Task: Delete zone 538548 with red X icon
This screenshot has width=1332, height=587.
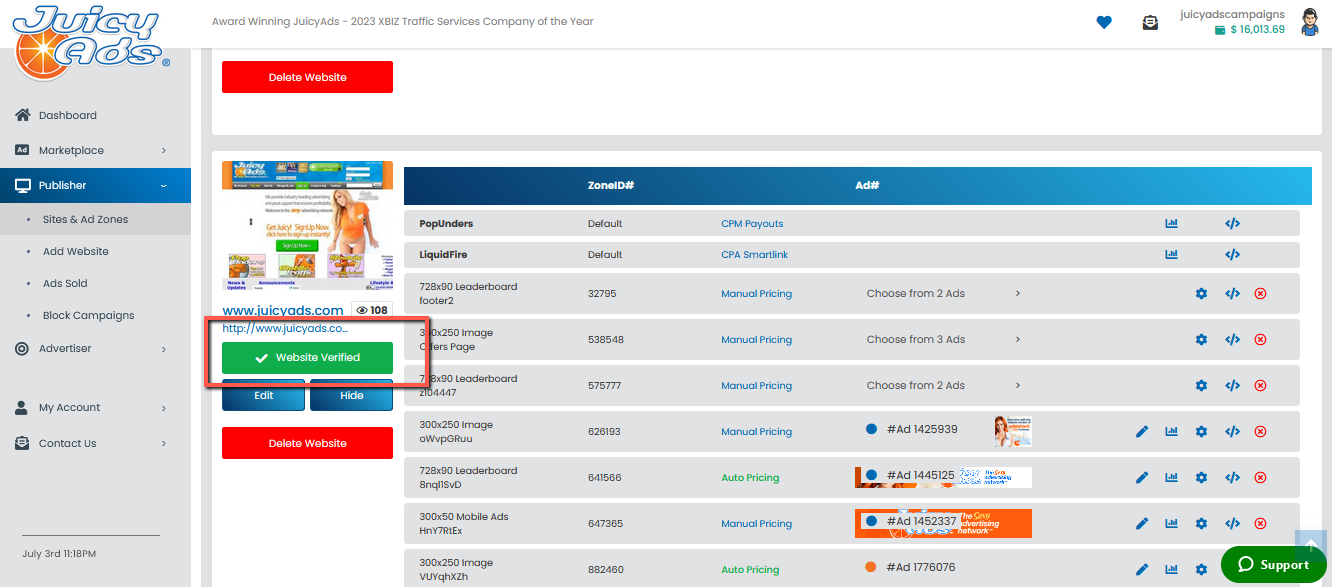Action: coord(1260,340)
